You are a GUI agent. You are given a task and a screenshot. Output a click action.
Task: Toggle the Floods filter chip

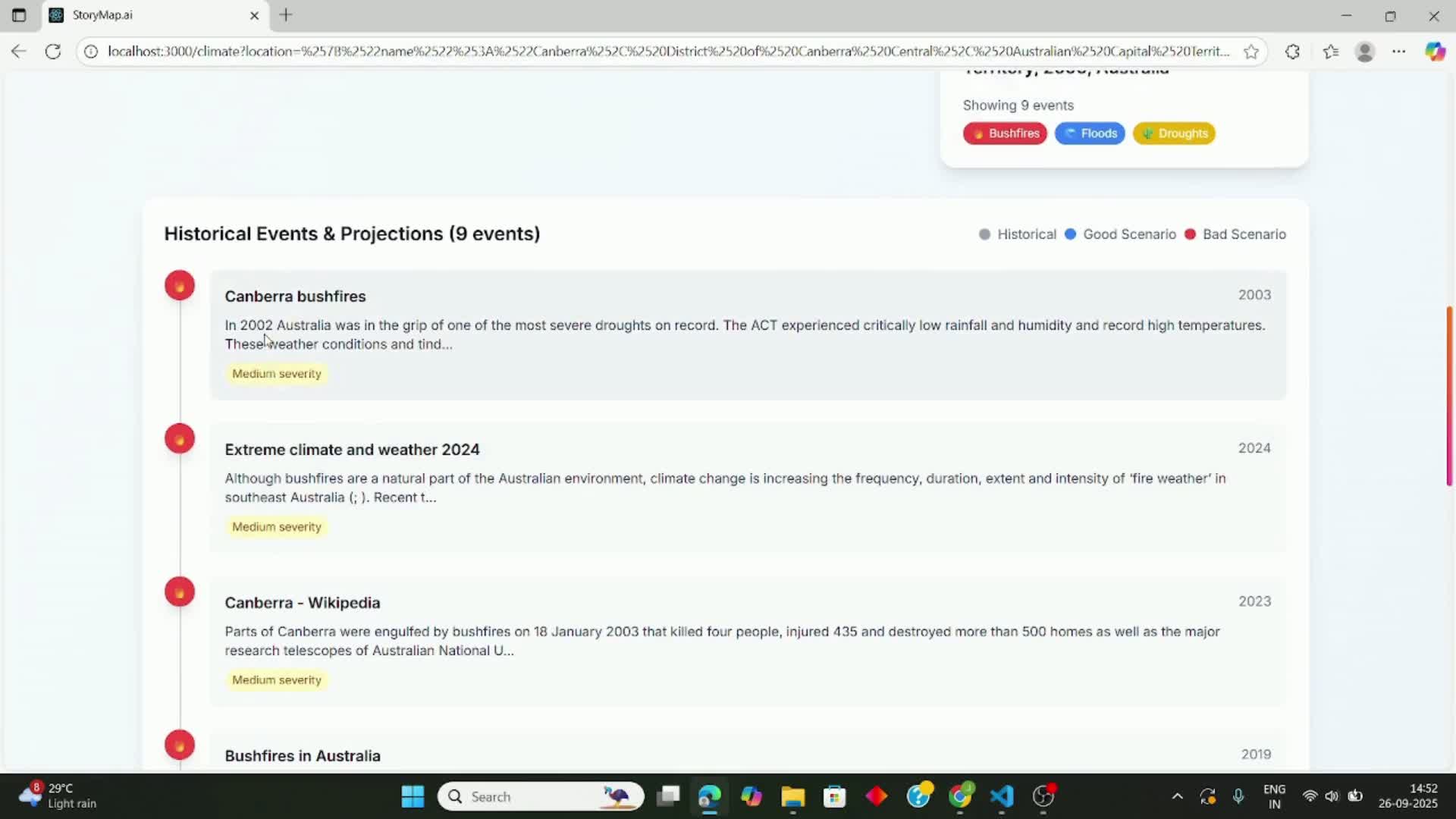(1090, 133)
